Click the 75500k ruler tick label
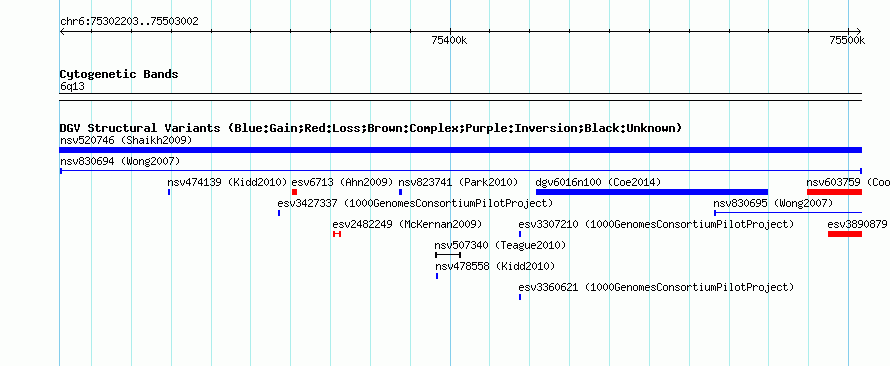Image resolution: width=890 pixels, height=366 pixels. pyautogui.click(x=847, y=40)
